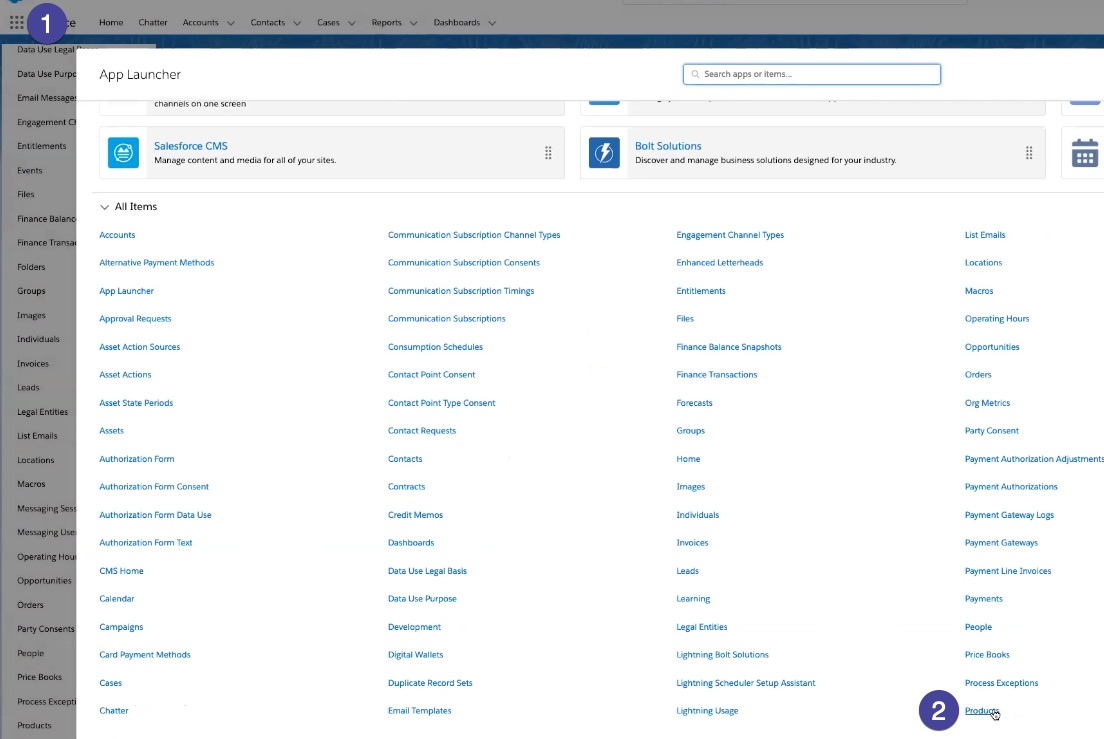Image resolution: width=1104 pixels, height=739 pixels.
Task: Open the Cases tab
Action: pos(328,23)
